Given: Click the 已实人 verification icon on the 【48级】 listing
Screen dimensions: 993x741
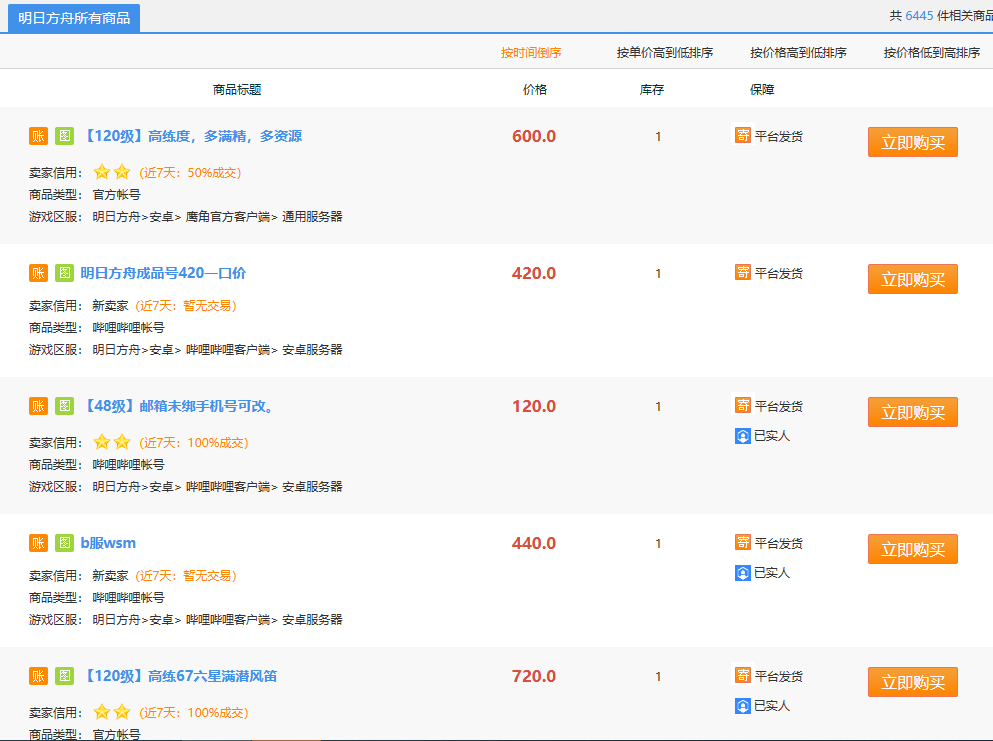Looking at the screenshot, I should click(x=741, y=435).
